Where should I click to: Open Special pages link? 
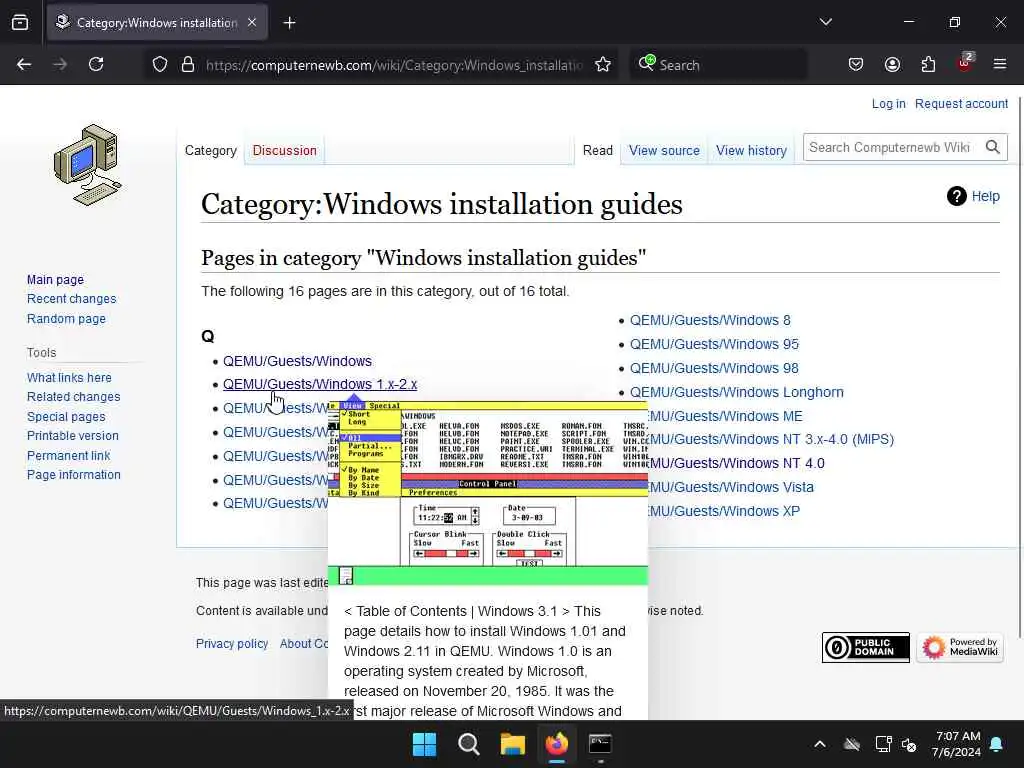click(66, 417)
